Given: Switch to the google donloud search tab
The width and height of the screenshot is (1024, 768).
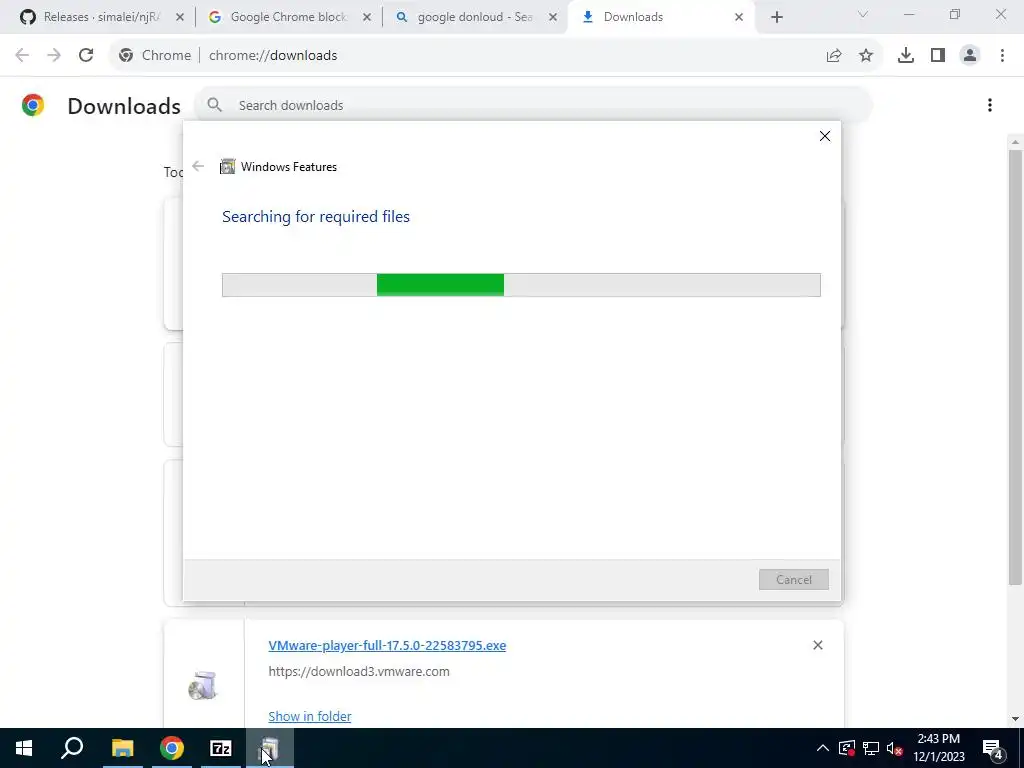Looking at the screenshot, I should pyautogui.click(x=468, y=17).
